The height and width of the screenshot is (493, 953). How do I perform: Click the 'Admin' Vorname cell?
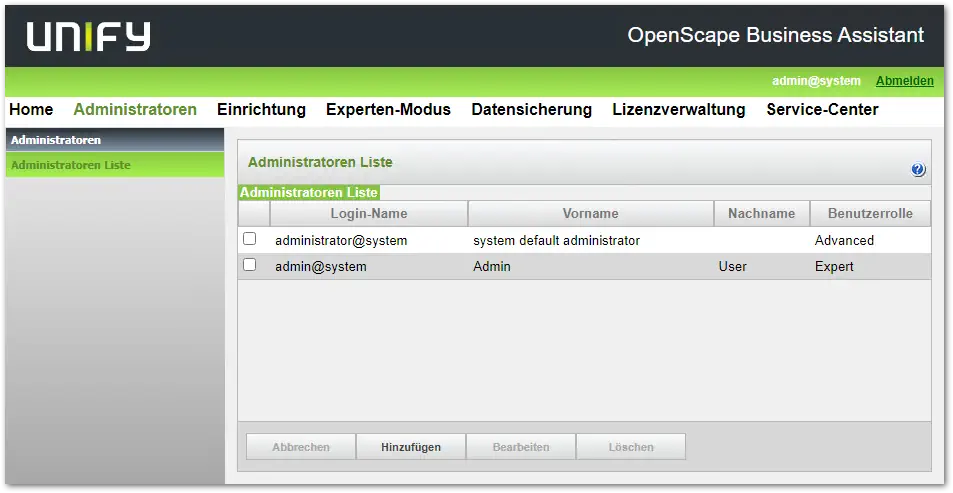coord(492,266)
